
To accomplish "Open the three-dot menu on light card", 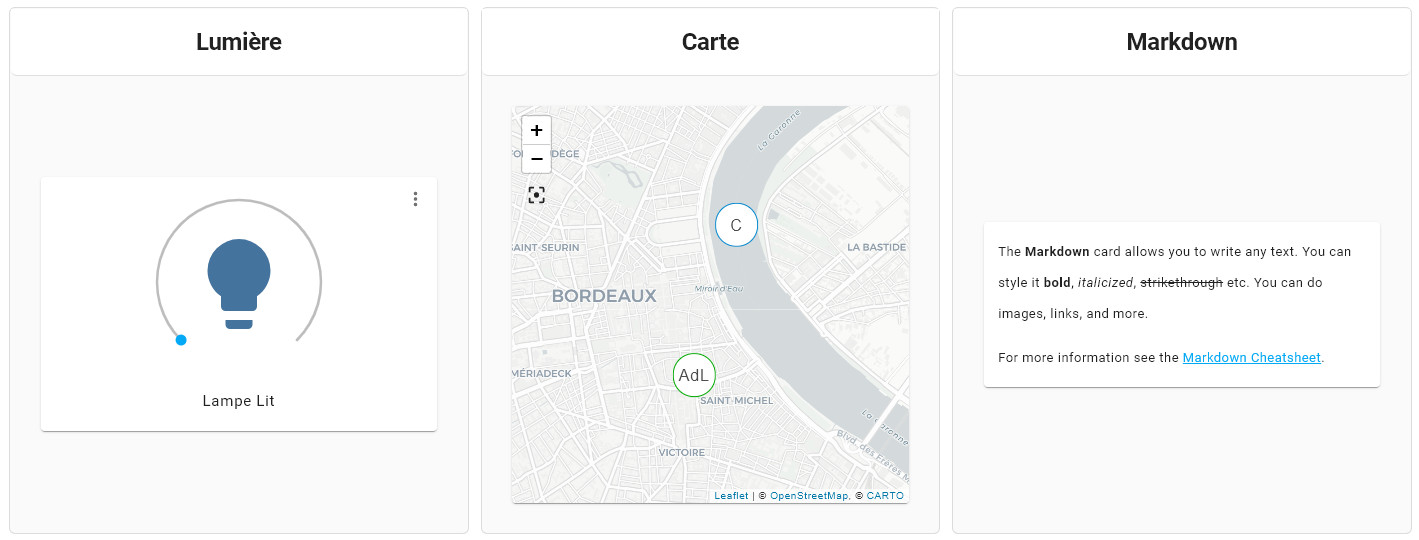I will coord(415,199).
